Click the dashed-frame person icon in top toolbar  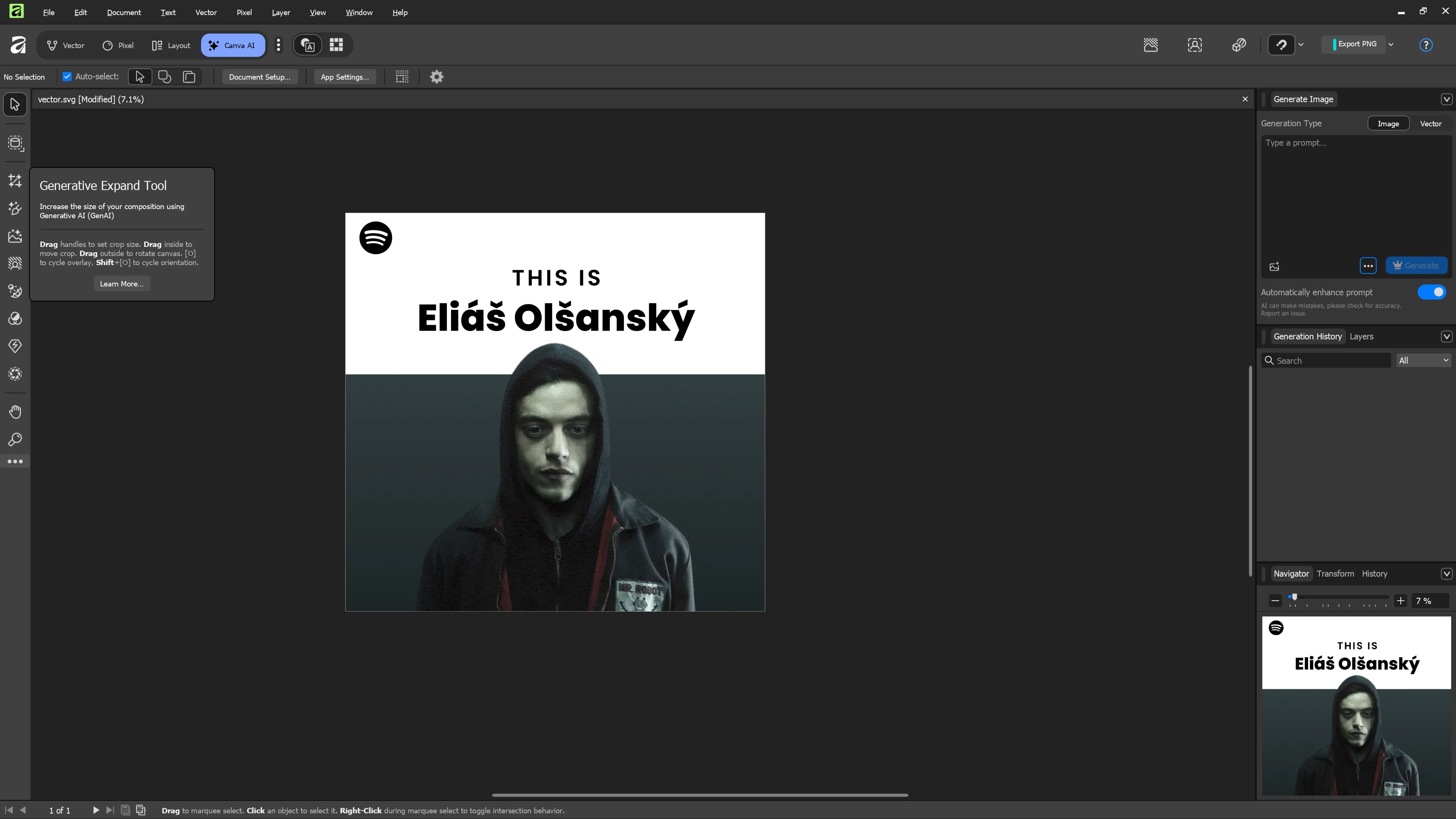click(x=1195, y=45)
